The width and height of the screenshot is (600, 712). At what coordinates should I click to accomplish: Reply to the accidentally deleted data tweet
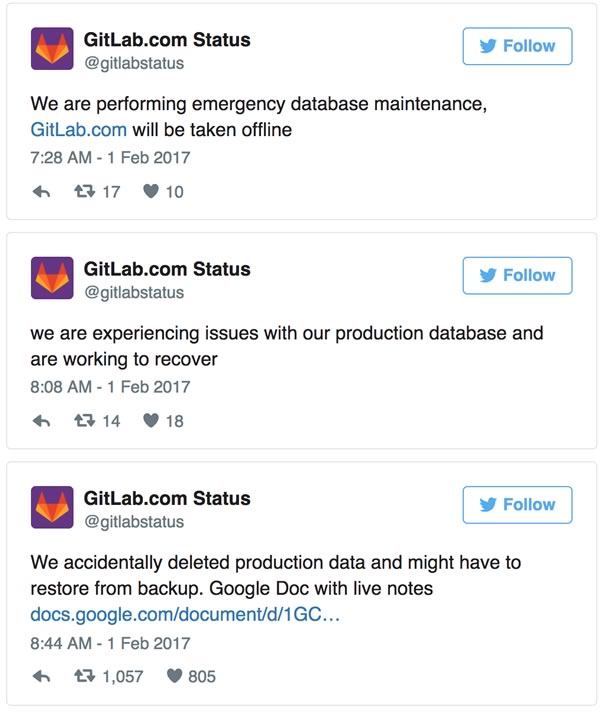tap(42, 677)
